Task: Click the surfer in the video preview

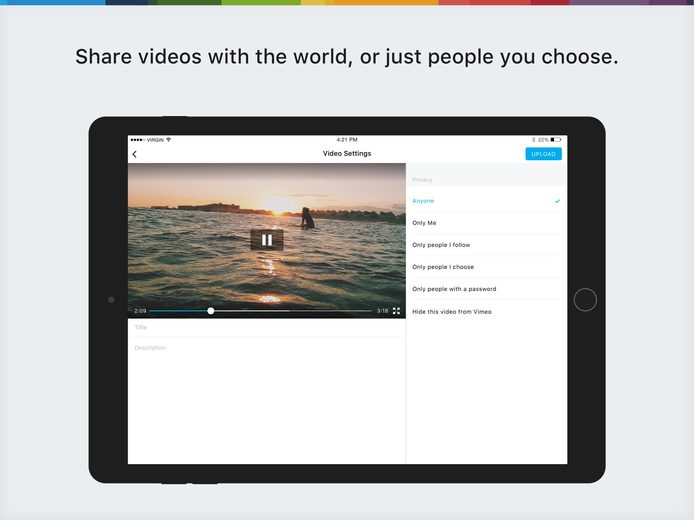Action: pos(308,218)
